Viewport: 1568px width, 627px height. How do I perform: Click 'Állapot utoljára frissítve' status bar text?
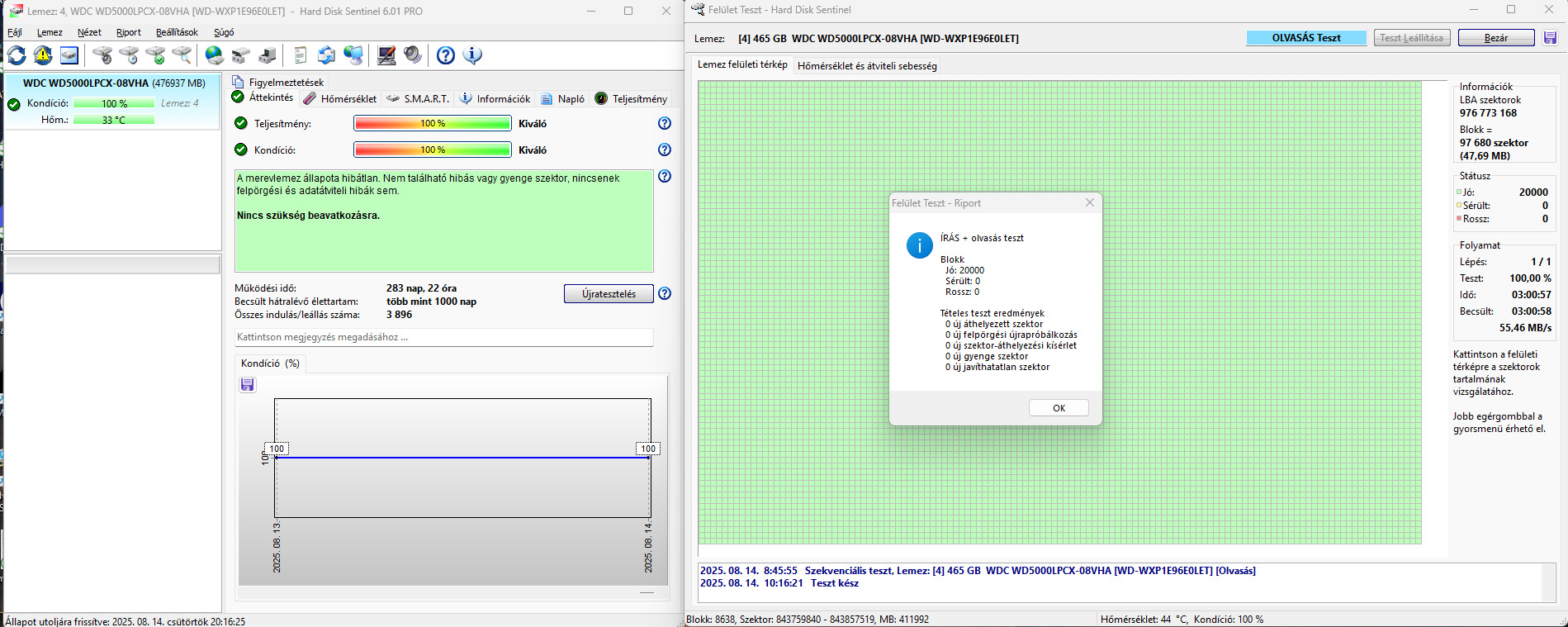pyautogui.click(x=125, y=621)
